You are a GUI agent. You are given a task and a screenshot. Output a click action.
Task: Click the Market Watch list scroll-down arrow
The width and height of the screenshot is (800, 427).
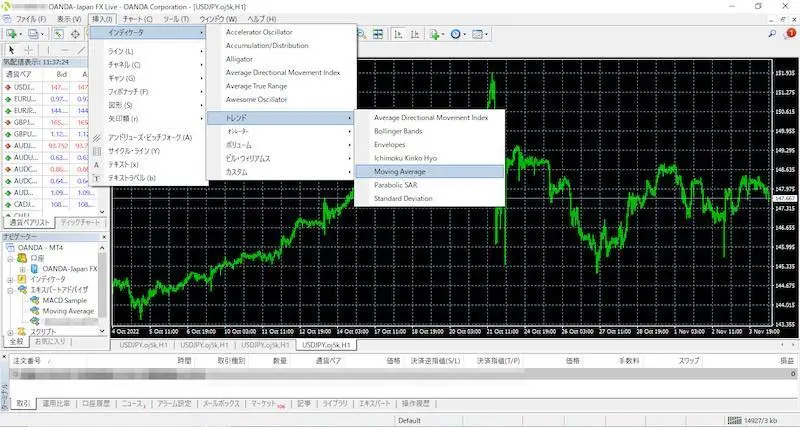click(102, 211)
